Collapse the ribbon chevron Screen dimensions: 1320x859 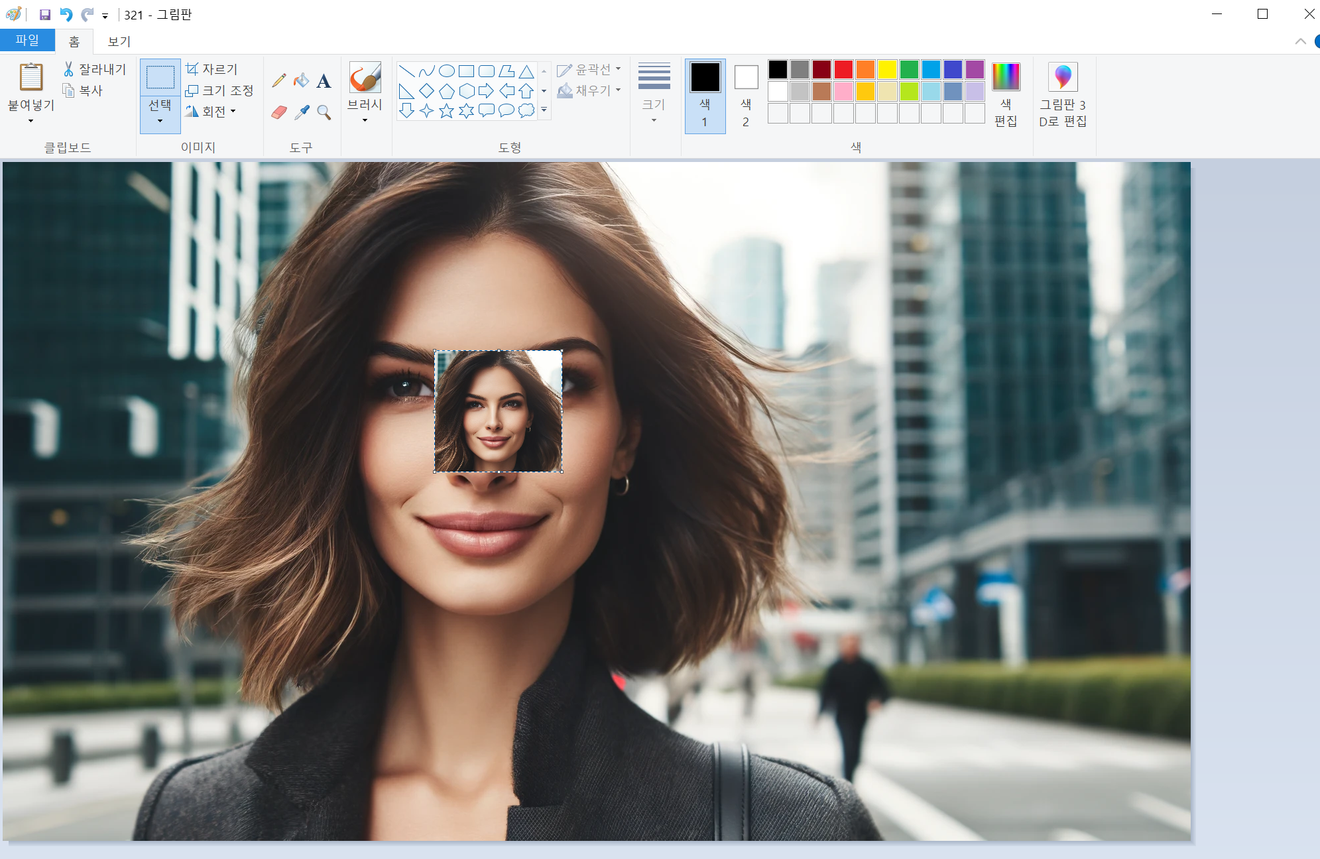[1300, 42]
